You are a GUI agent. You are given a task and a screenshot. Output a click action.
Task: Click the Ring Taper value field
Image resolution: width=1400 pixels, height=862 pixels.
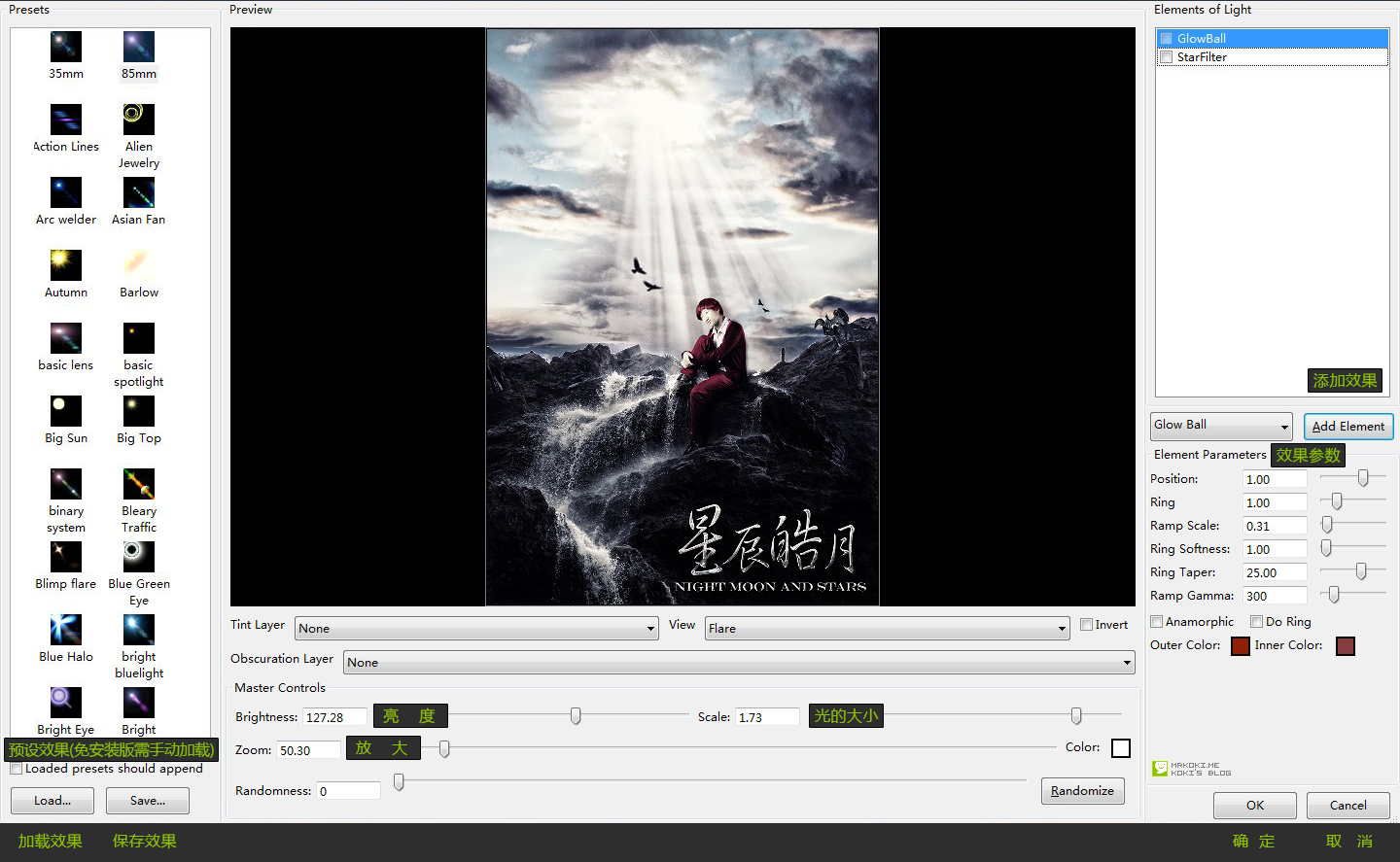[x=1275, y=572]
